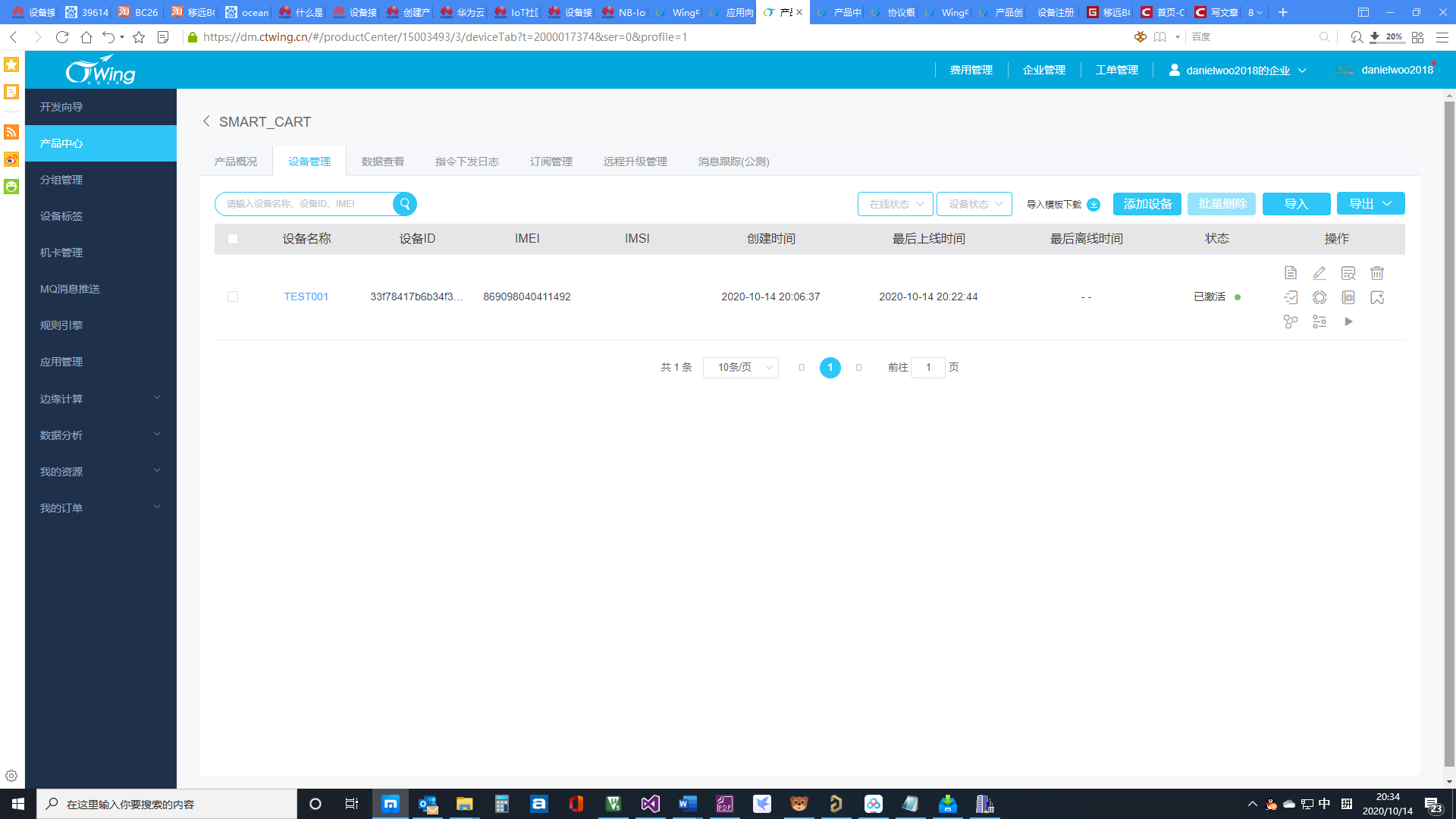Viewport: 1456px width, 819px height.
Task: Open the 订阅管理 tab
Action: click(x=551, y=161)
